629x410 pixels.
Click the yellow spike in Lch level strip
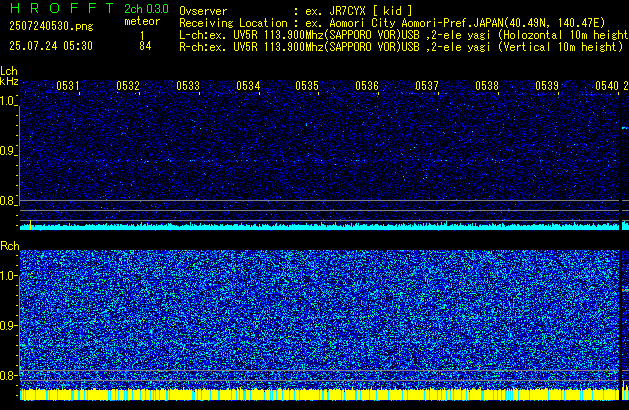tap(30, 225)
